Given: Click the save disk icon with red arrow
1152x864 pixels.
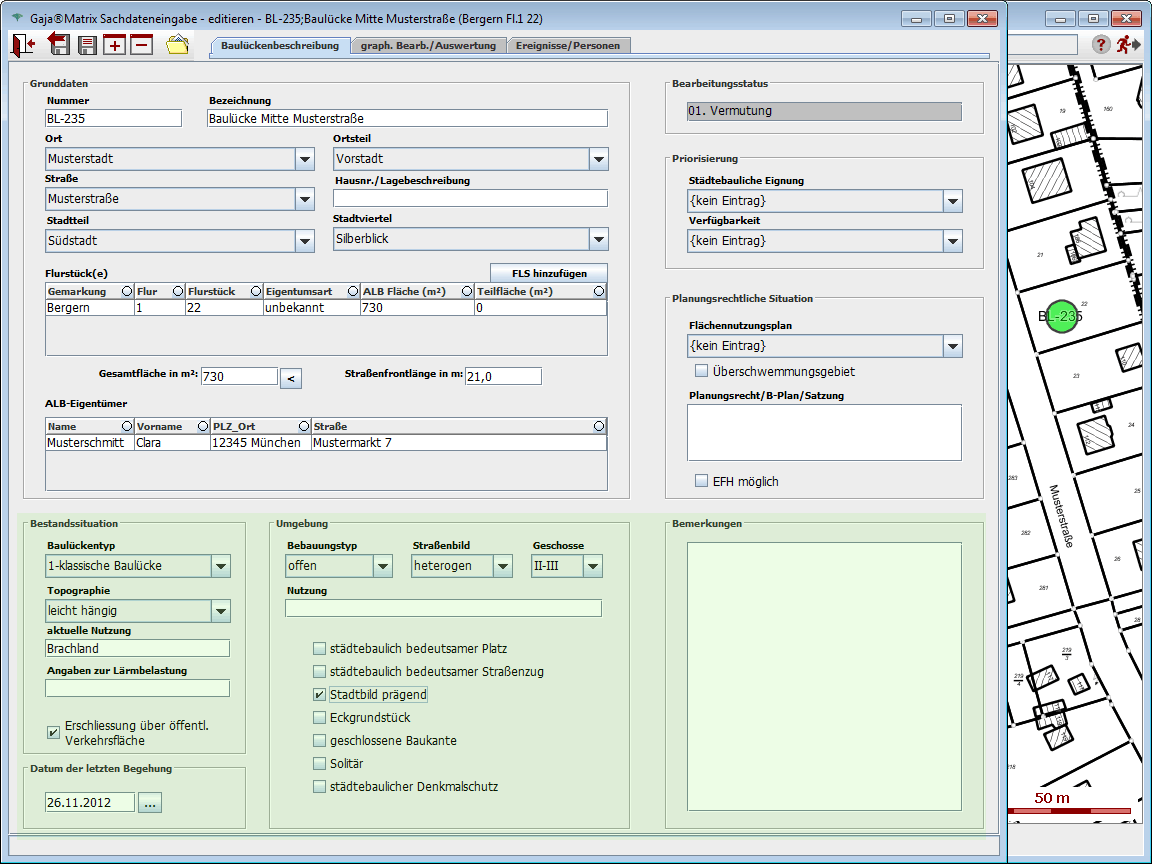Looking at the screenshot, I should click(59, 45).
